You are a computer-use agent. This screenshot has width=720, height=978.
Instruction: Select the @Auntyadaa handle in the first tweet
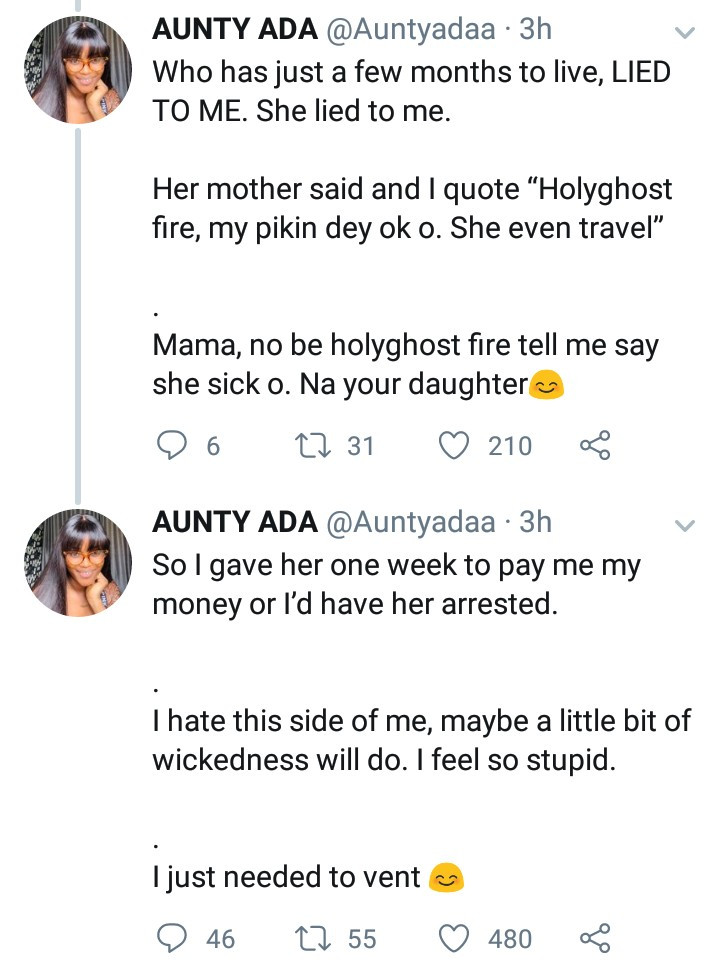pyautogui.click(x=411, y=30)
